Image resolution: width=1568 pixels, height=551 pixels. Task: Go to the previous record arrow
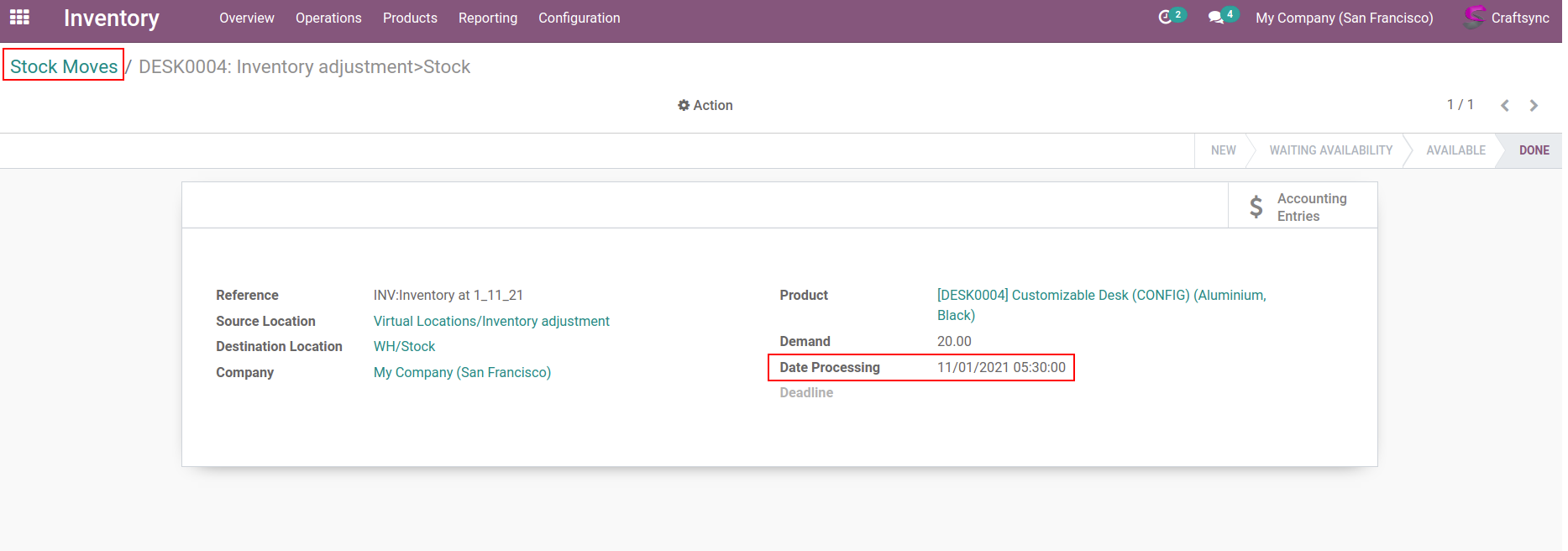1504,106
